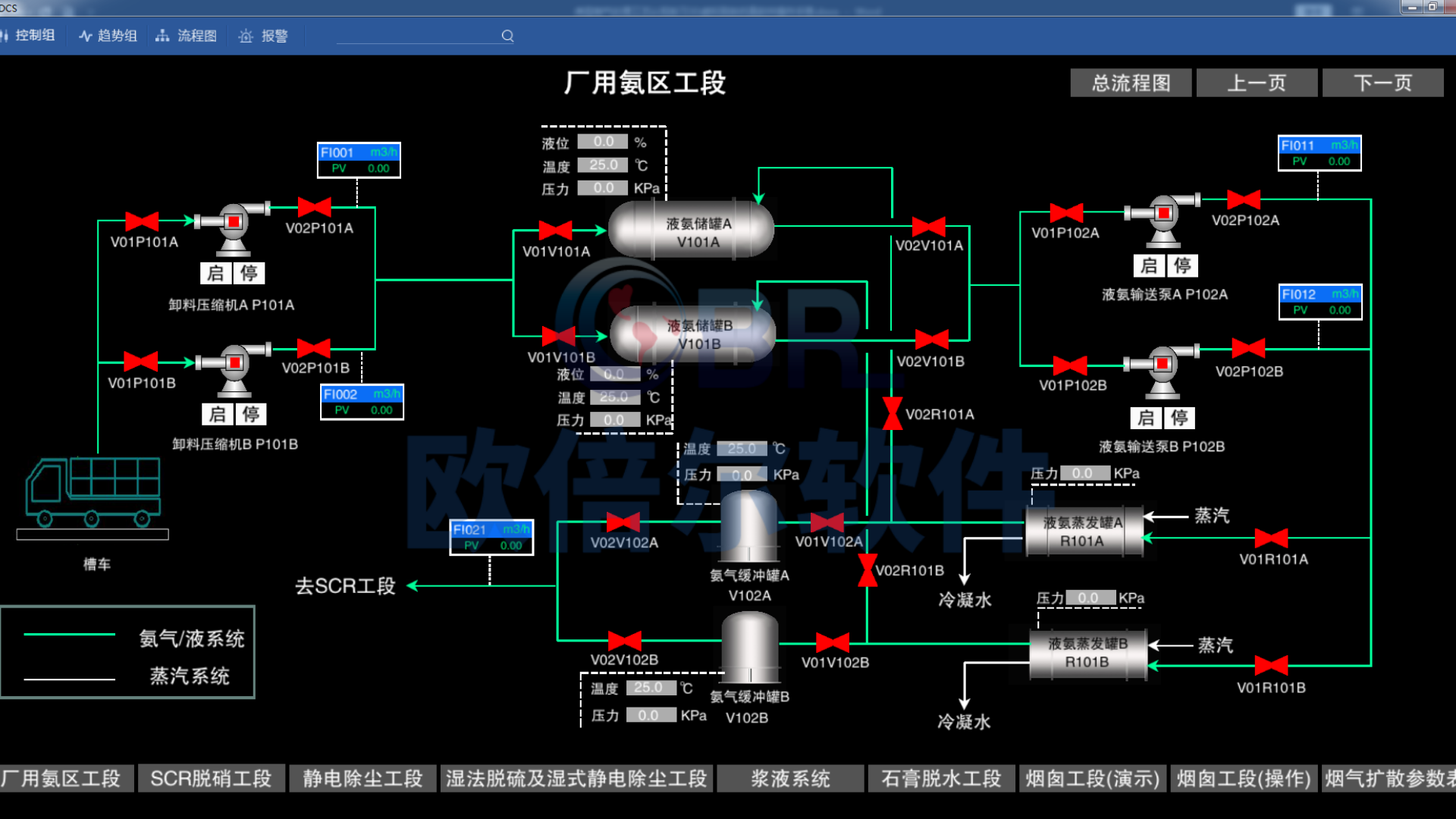Image resolution: width=1456 pixels, height=819 pixels.
Task: Switch to 浆液系统 tab
Action: click(790, 779)
